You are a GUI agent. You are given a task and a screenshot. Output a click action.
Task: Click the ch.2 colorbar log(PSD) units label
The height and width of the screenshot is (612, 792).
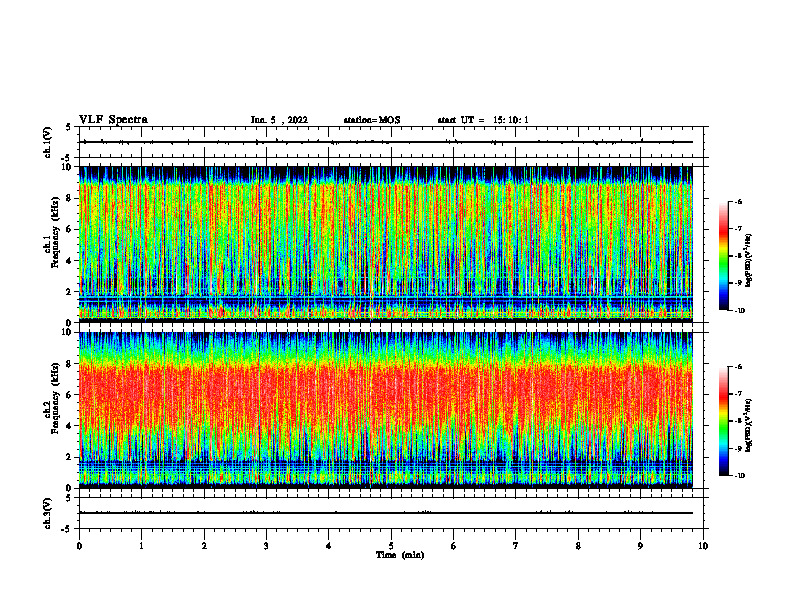point(749,426)
